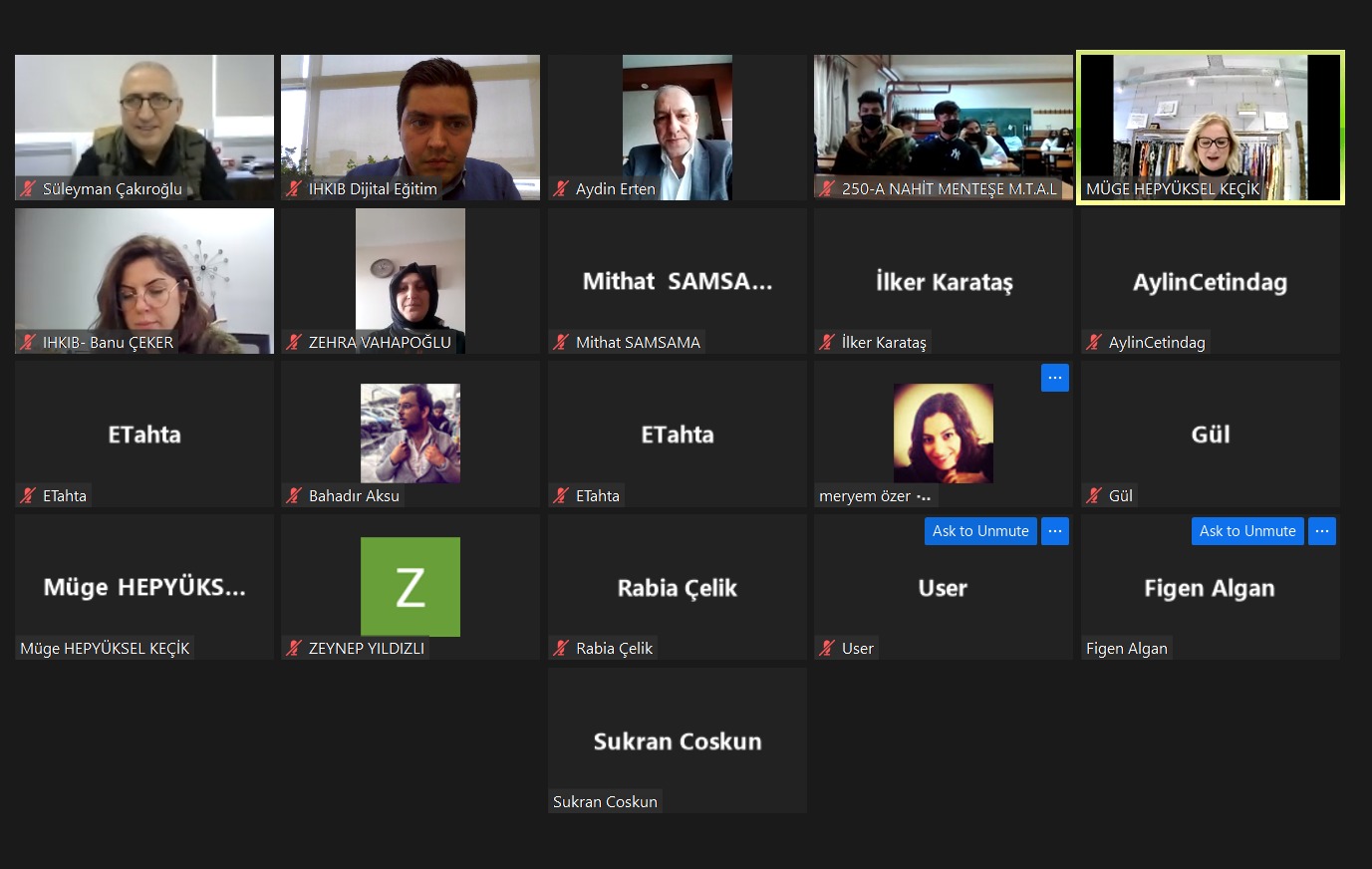This screenshot has height=869, width=1372.
Task: Click muted mic icon for ZEYNEP YILDIZLI
Action: point(294,648)
